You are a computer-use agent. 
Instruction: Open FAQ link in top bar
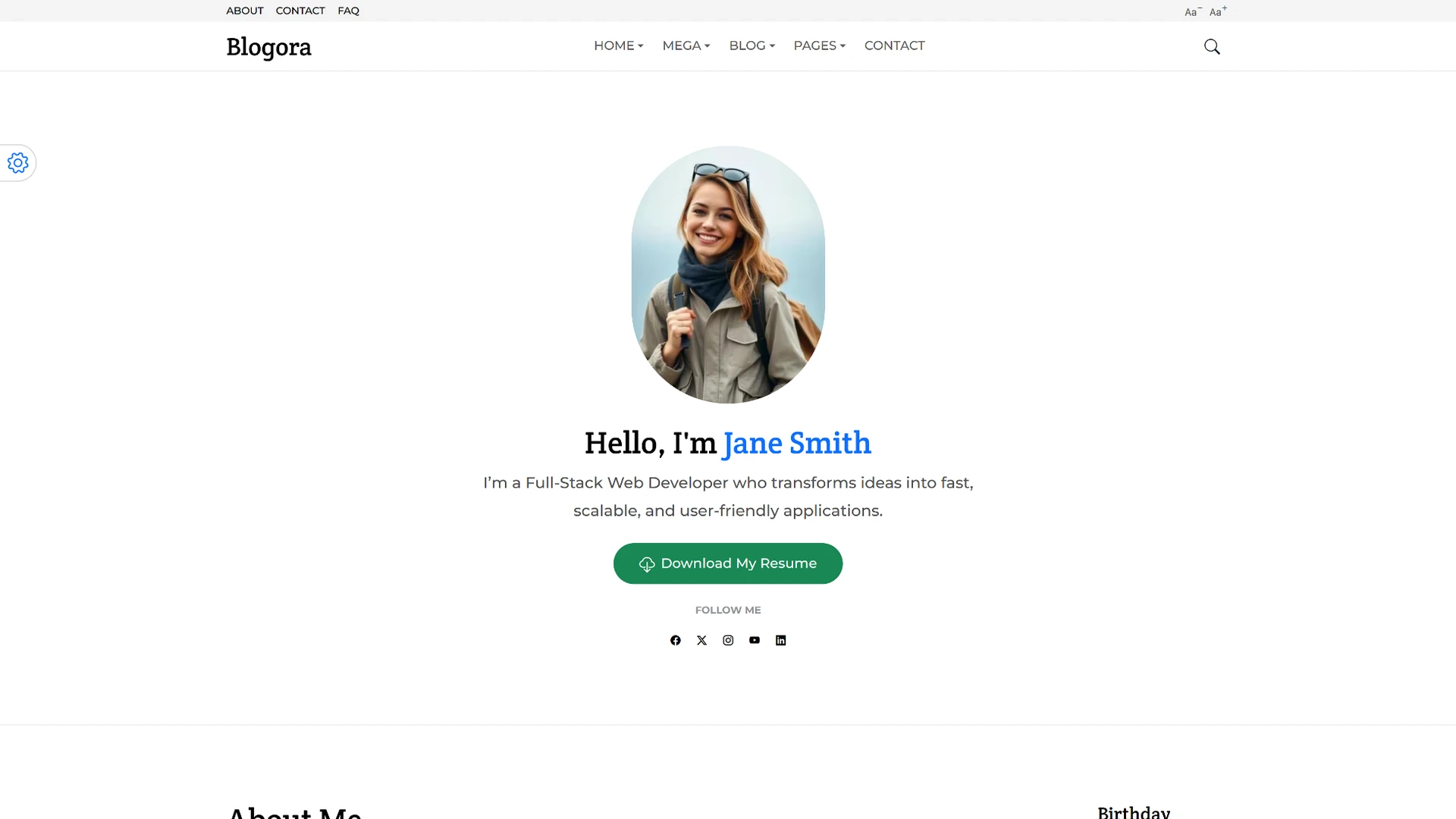(x=349, y=11)
